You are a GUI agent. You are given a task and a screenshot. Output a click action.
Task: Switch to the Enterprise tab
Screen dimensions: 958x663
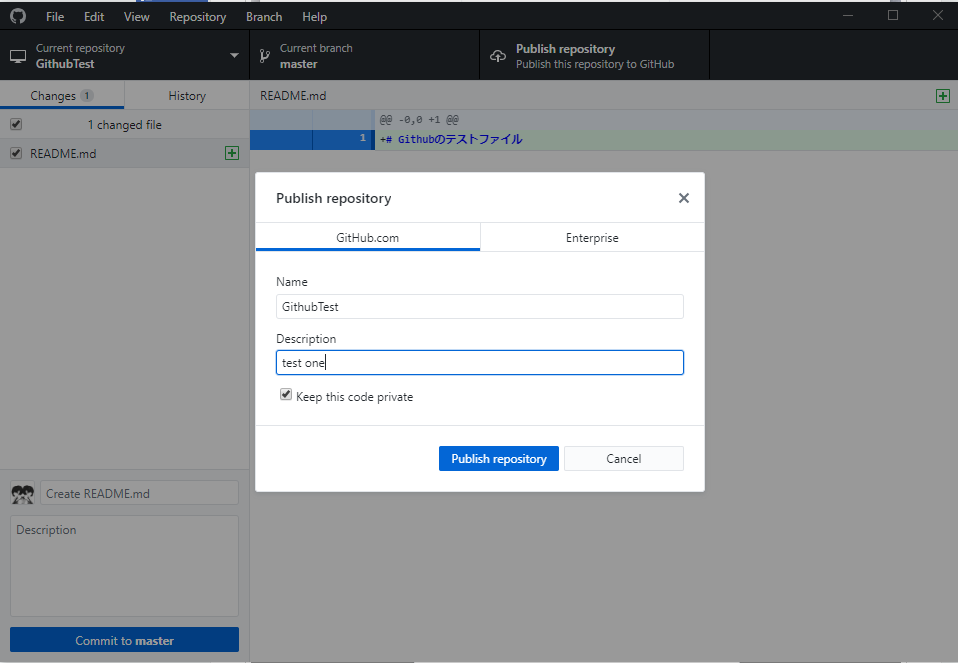pos(592,238)
